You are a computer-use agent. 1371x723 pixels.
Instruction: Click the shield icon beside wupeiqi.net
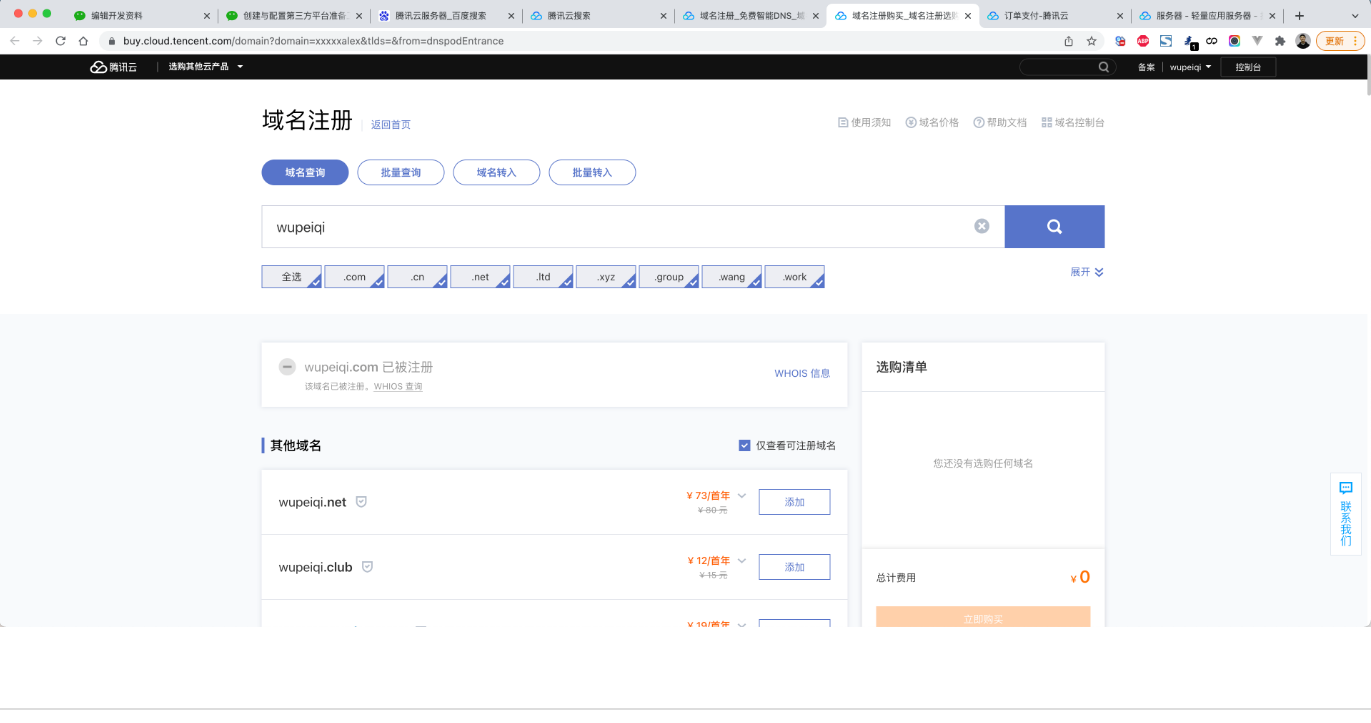pos(361,502)
